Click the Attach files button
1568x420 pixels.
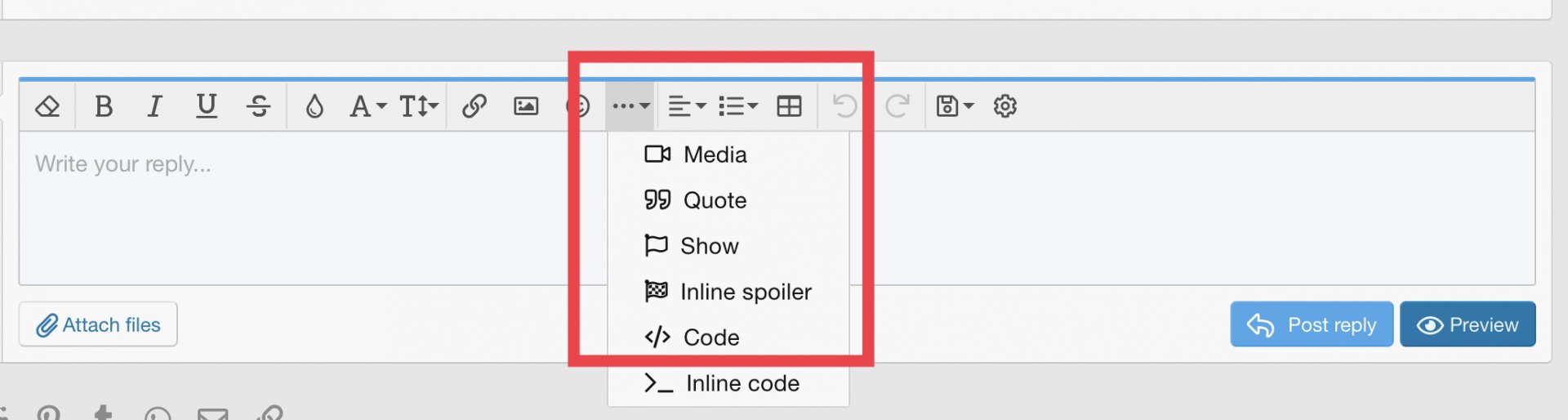tap(98, 324)
